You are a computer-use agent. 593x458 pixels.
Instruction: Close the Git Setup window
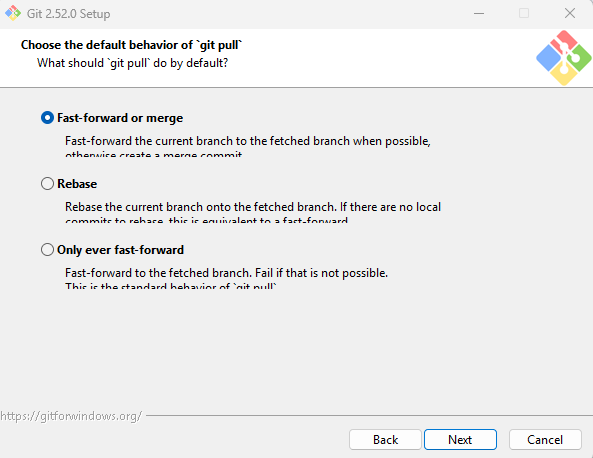[x=570, y=14]
